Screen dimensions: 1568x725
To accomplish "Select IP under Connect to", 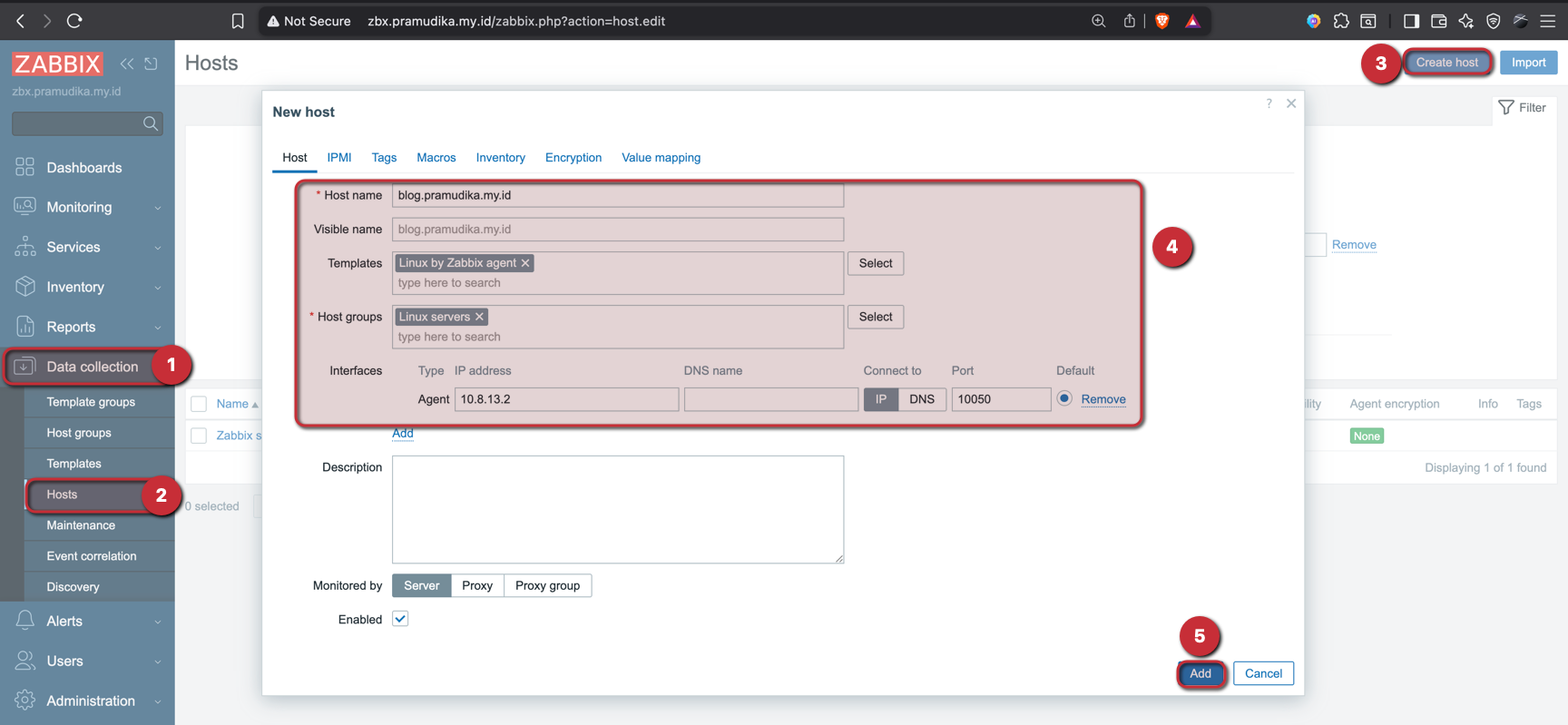I will [x=881, y=399].
